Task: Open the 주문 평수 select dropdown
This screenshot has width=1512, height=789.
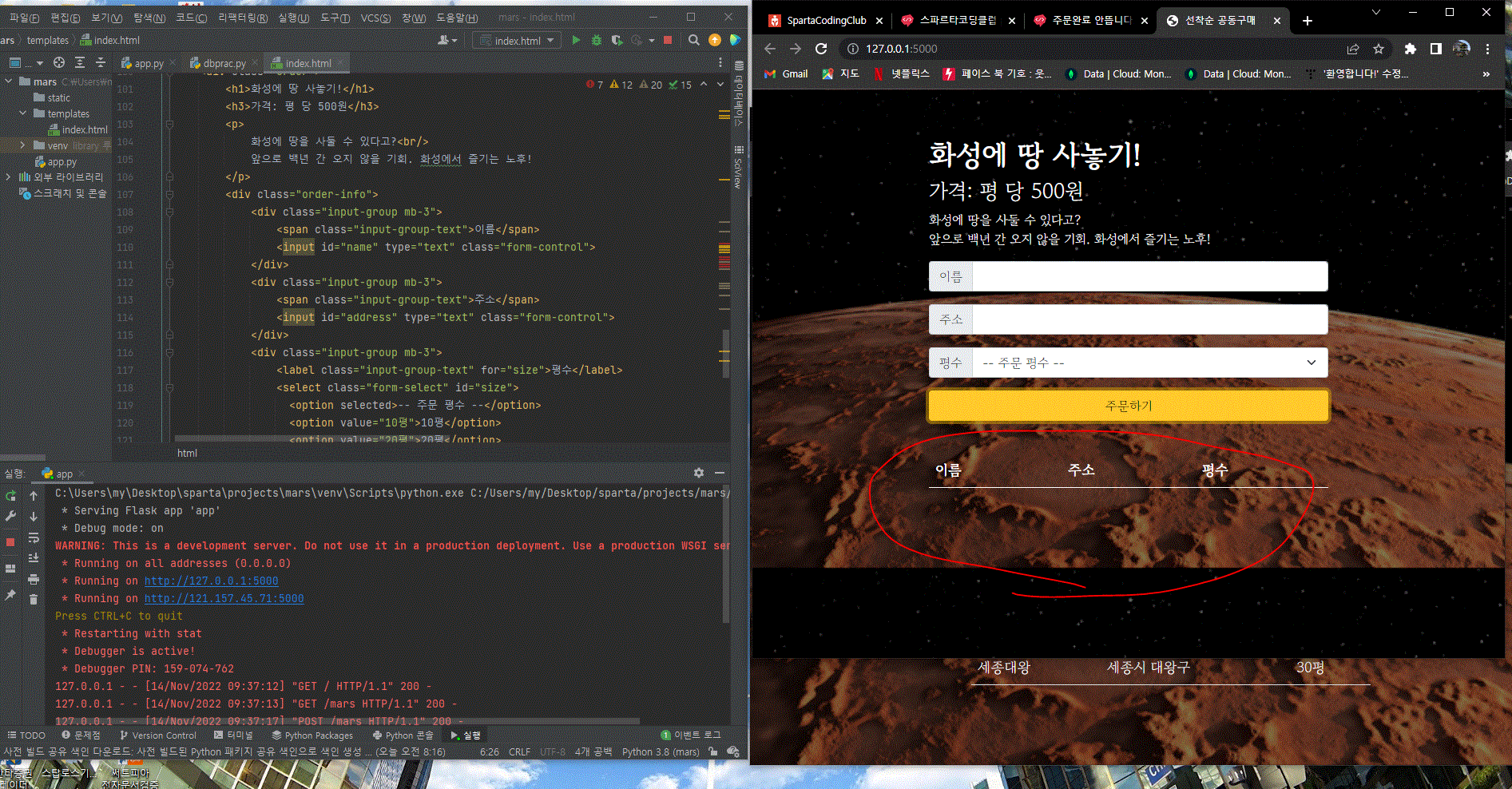Action: tap(1149, 363)
